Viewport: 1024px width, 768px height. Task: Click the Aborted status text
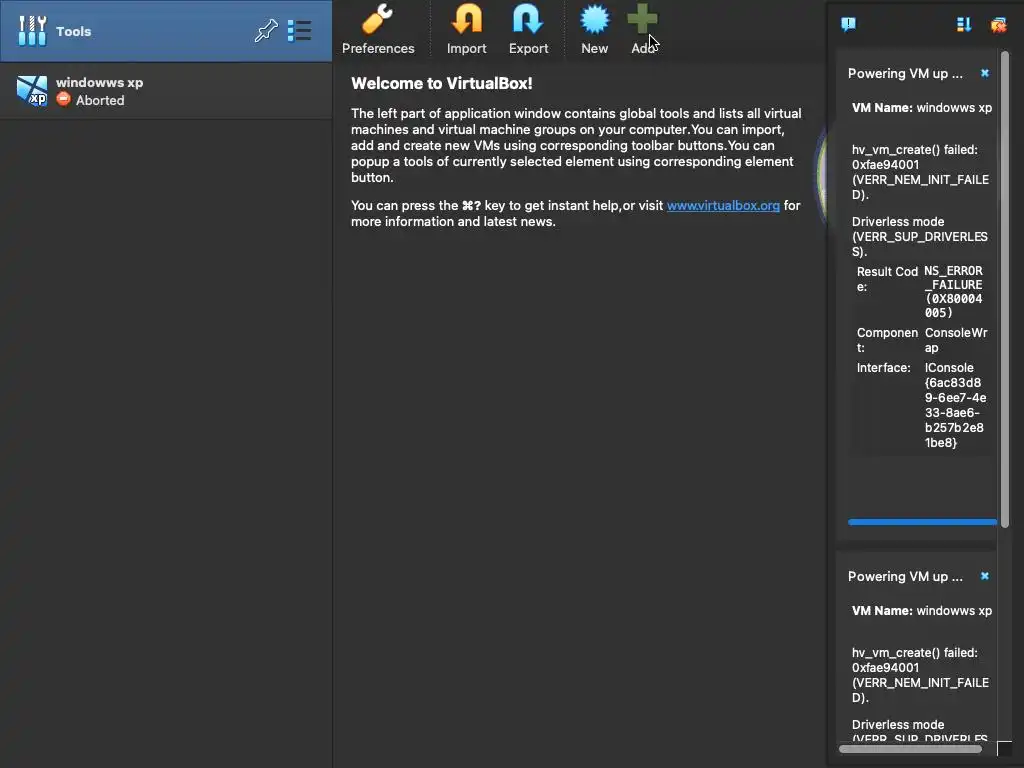pos(100,100)
